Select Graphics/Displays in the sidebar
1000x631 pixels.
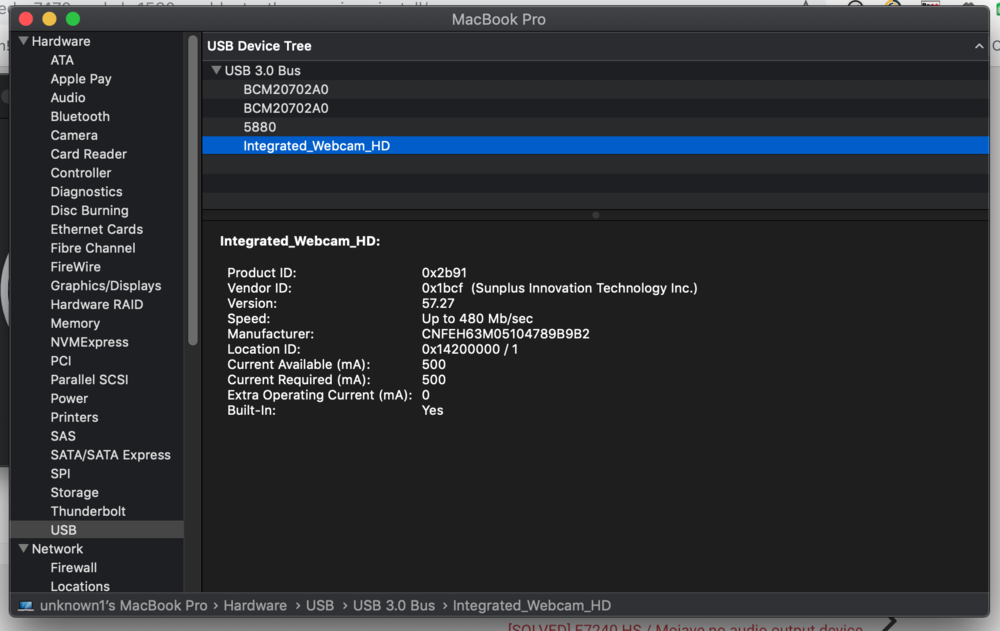coord(105,286)
